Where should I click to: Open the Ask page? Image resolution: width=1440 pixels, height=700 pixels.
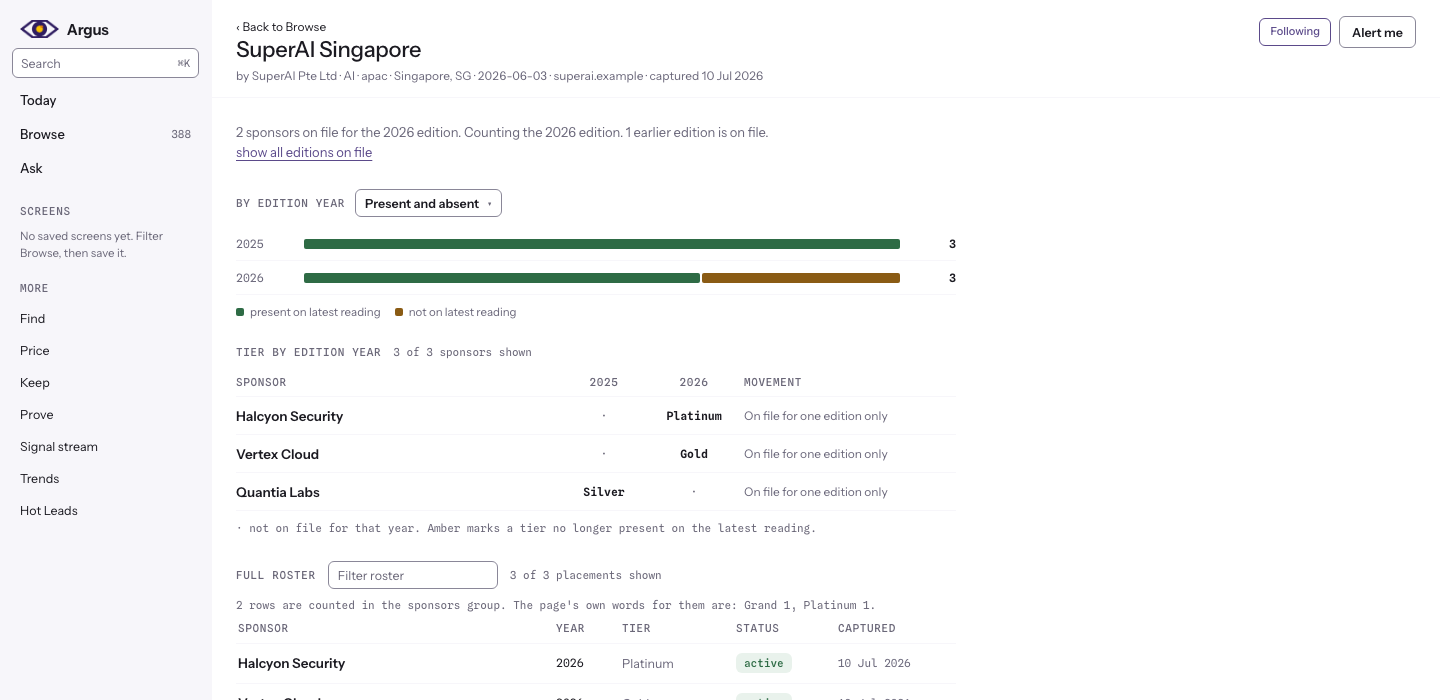click(31, 168)
